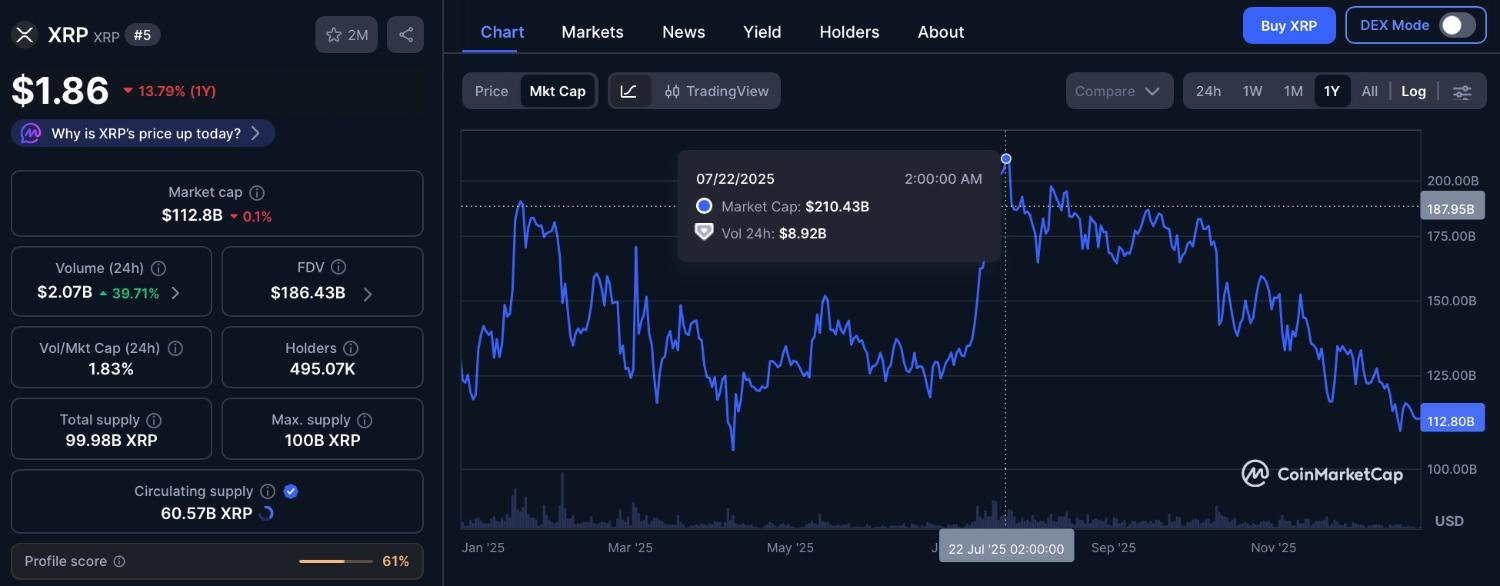Expand the FDV details chevron

point(367,293)
